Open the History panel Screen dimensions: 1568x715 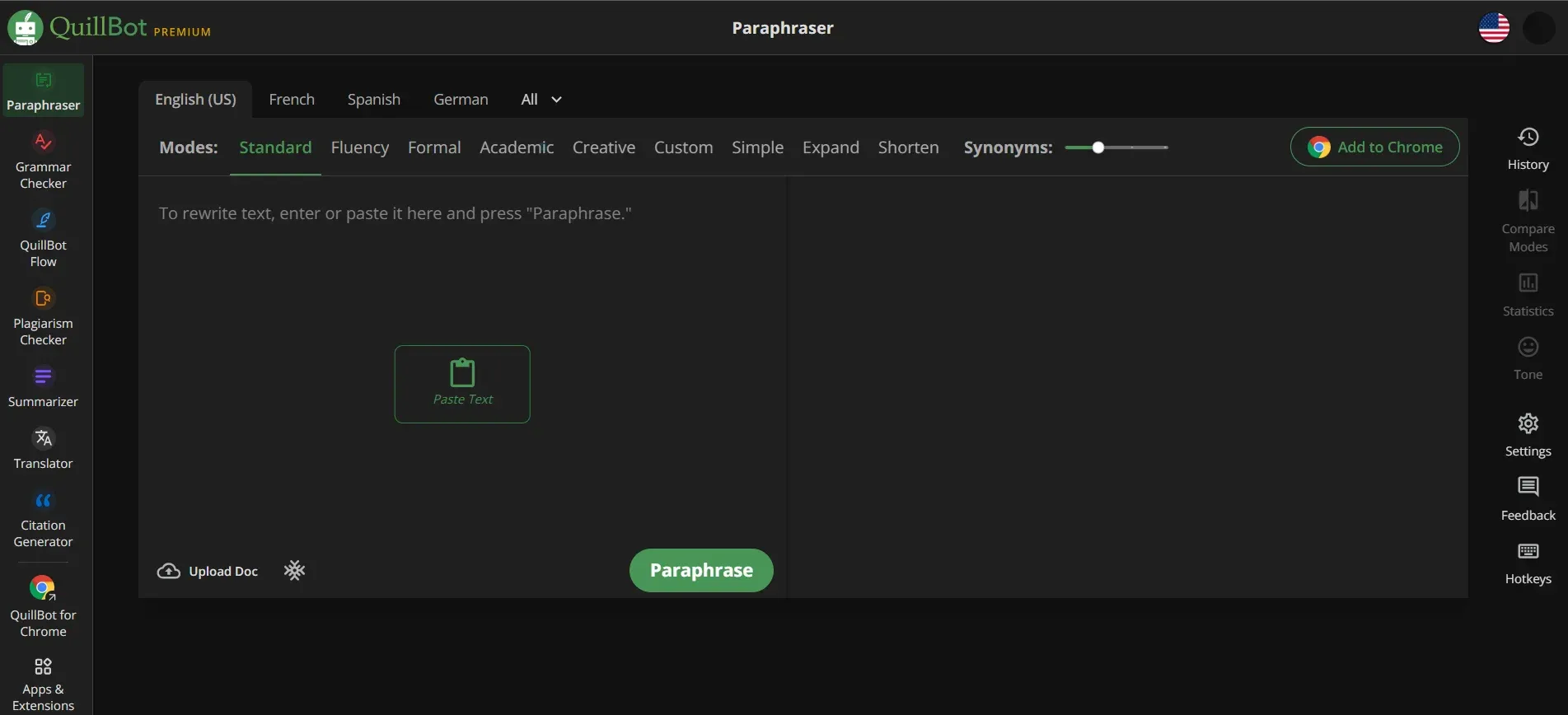(x=1528, y=148)
